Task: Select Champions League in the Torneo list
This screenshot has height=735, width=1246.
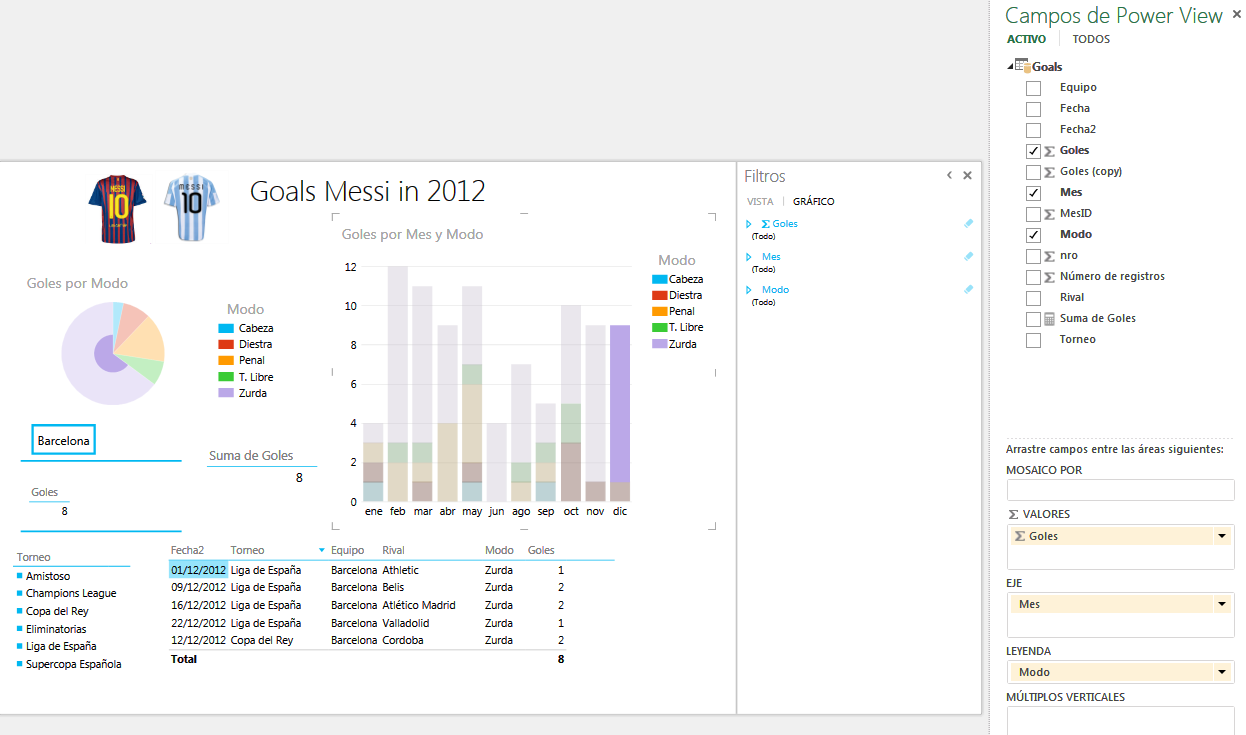Action: 72,592
